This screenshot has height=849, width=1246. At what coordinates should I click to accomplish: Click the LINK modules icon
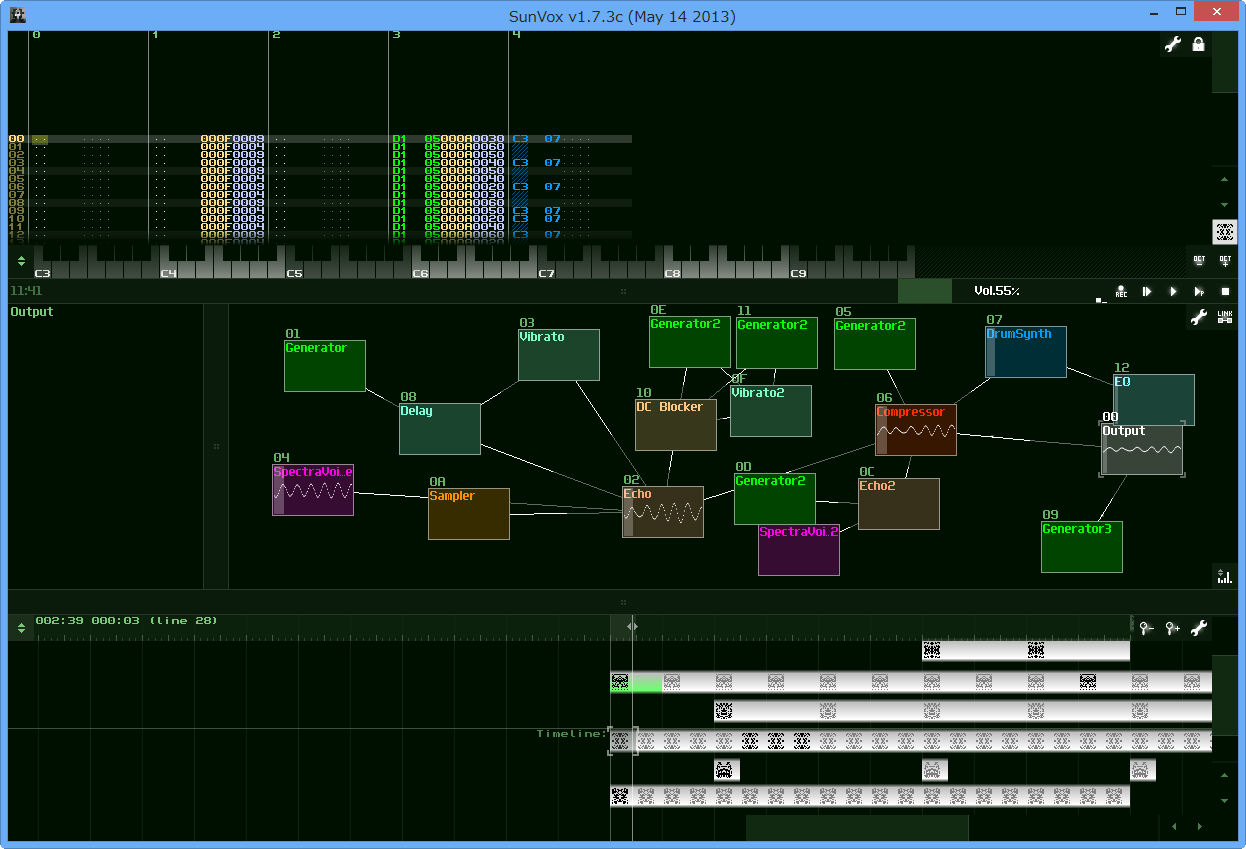(1225, 317)
